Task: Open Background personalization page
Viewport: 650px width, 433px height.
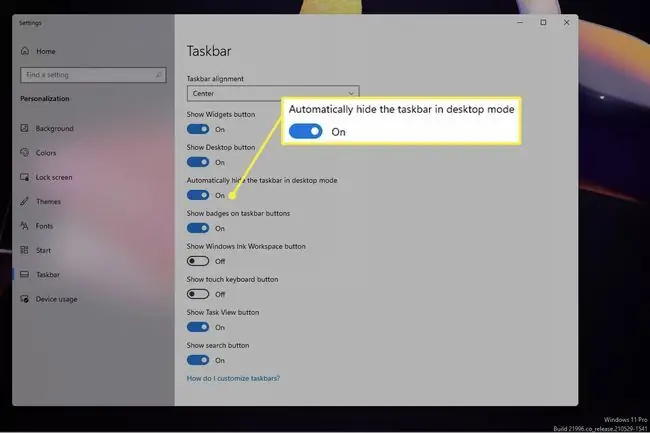Action: tap(54, 128)
